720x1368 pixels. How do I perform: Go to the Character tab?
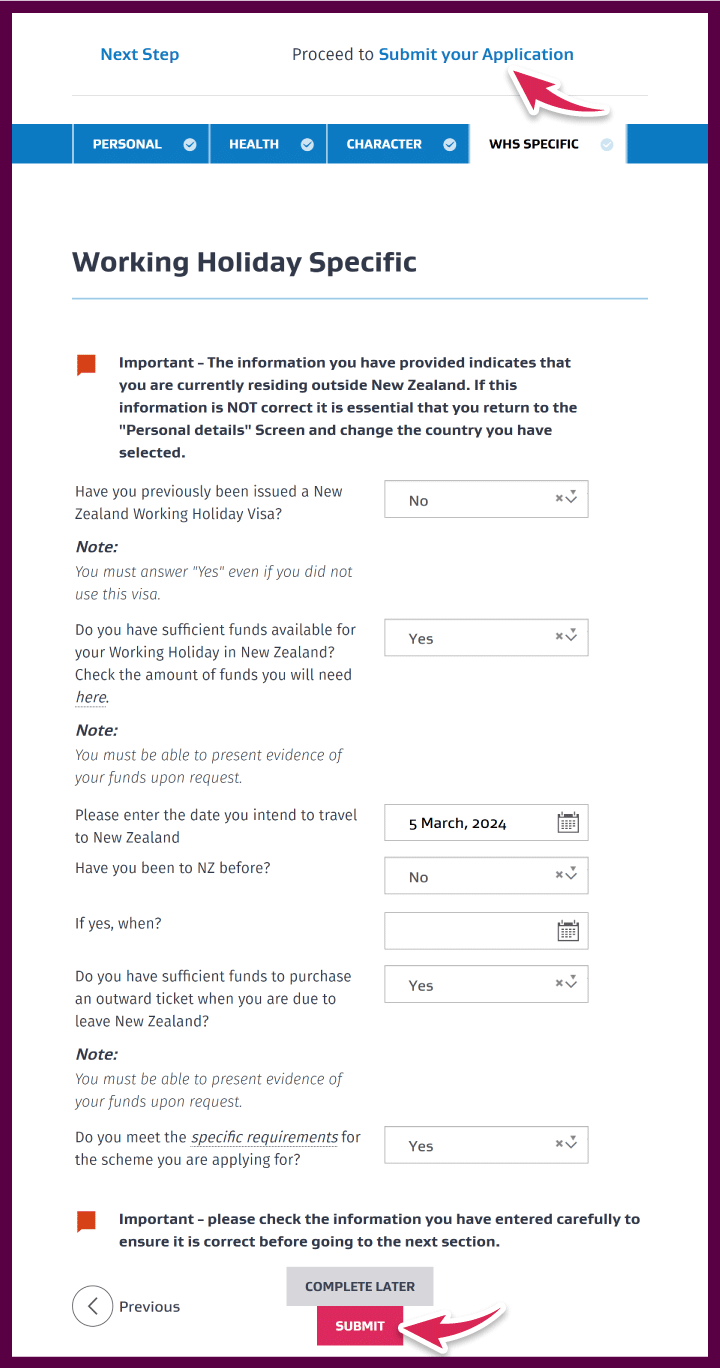pyautogui.click(x=398, y=144)
